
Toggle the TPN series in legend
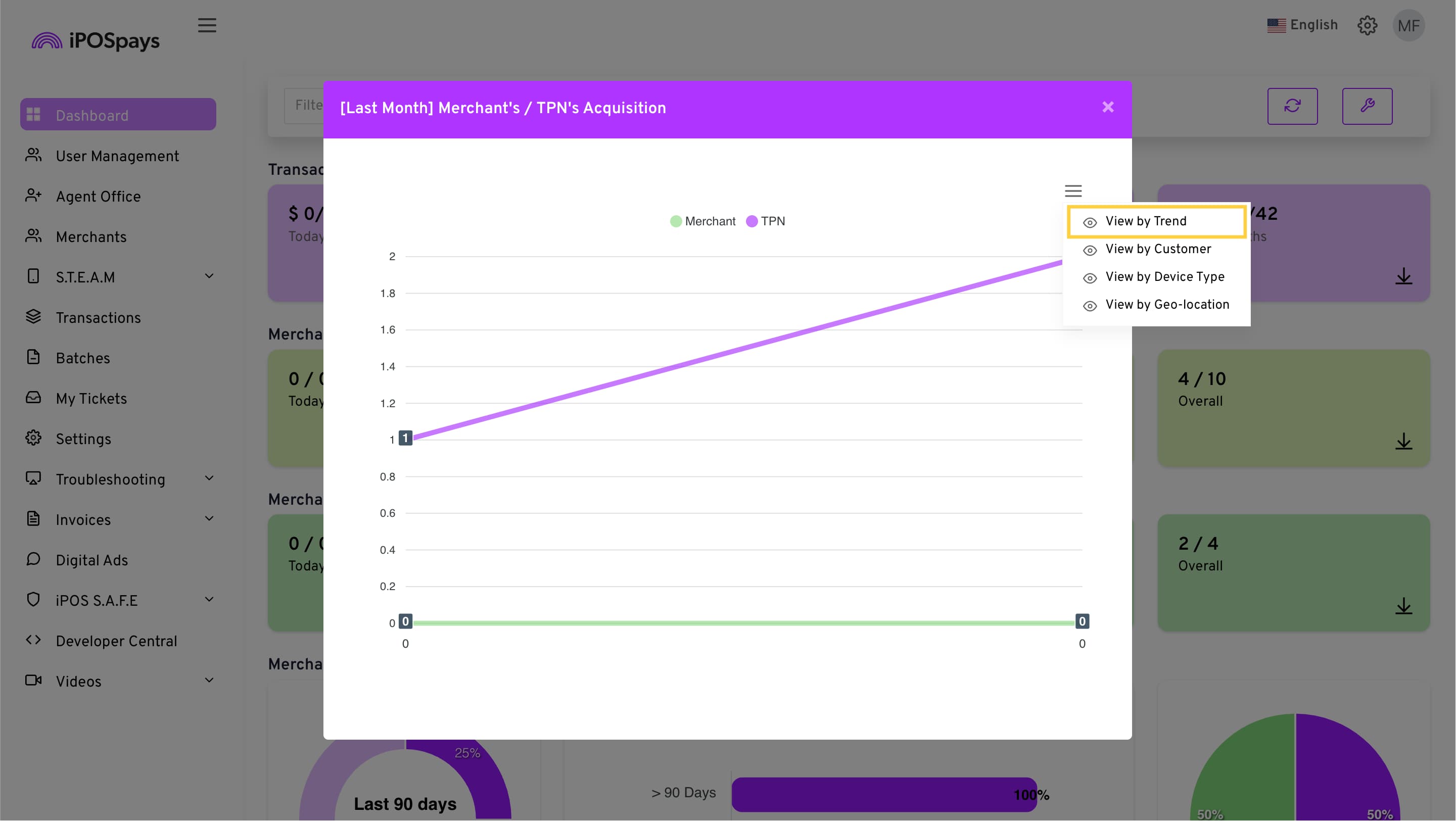766,221
